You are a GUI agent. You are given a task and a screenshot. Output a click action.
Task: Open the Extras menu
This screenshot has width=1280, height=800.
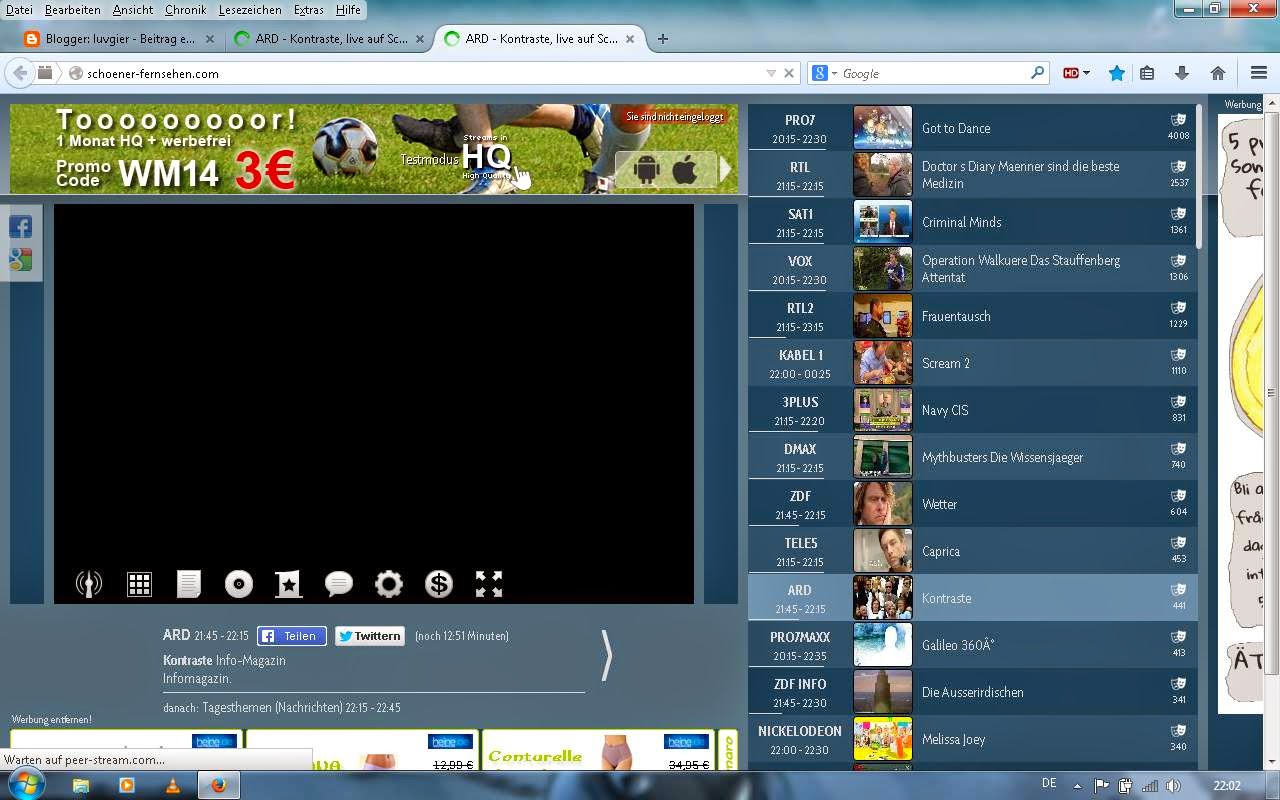[308, 10]
